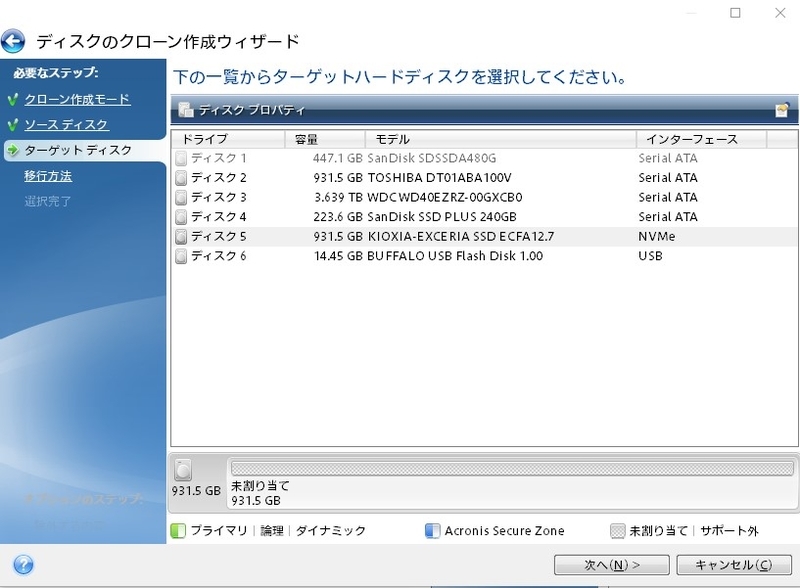Close the clone wizard window
Screen dimensions: 800x588
[780, 13]
